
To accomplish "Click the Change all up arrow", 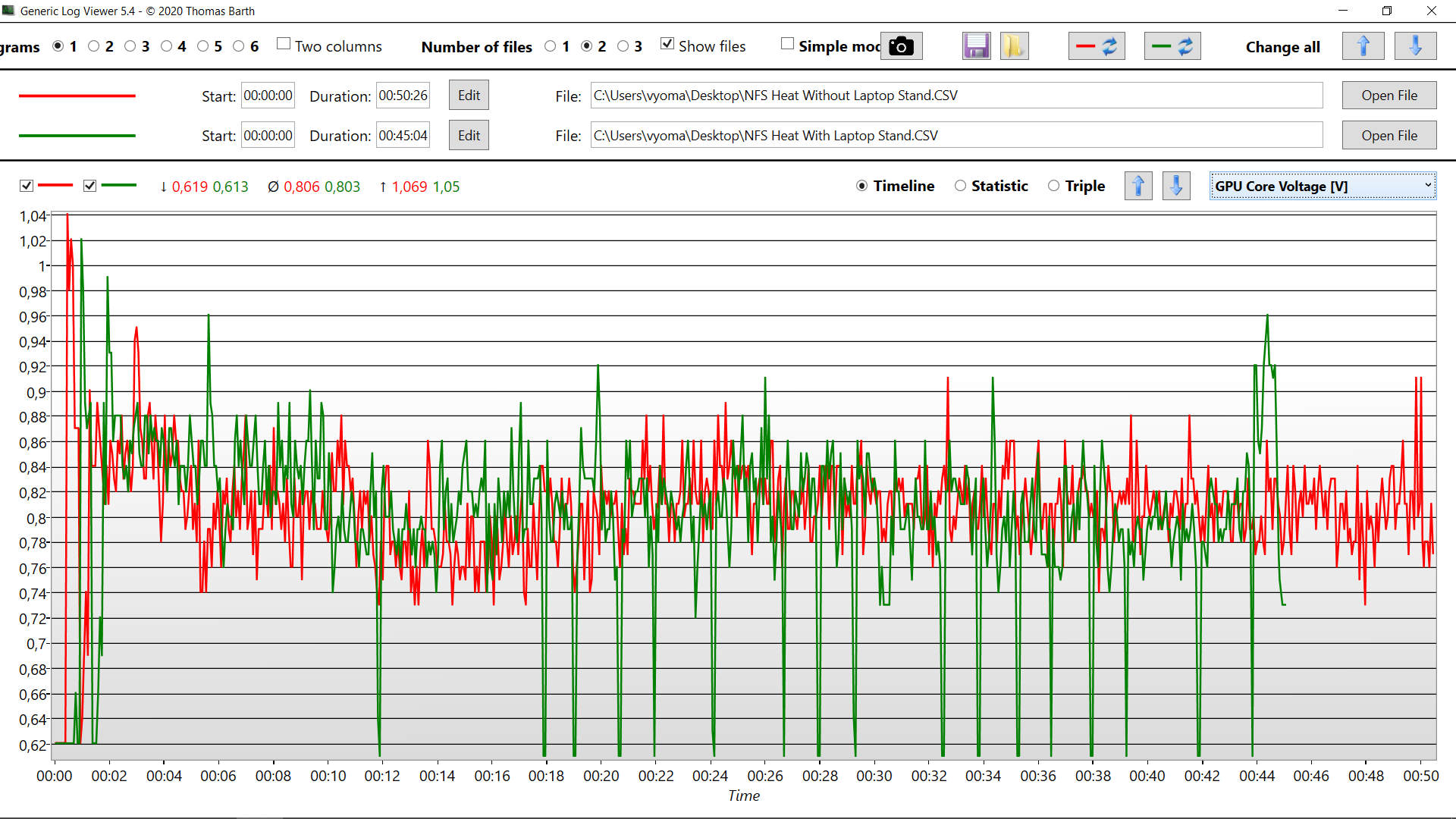I will [1363, 46].
